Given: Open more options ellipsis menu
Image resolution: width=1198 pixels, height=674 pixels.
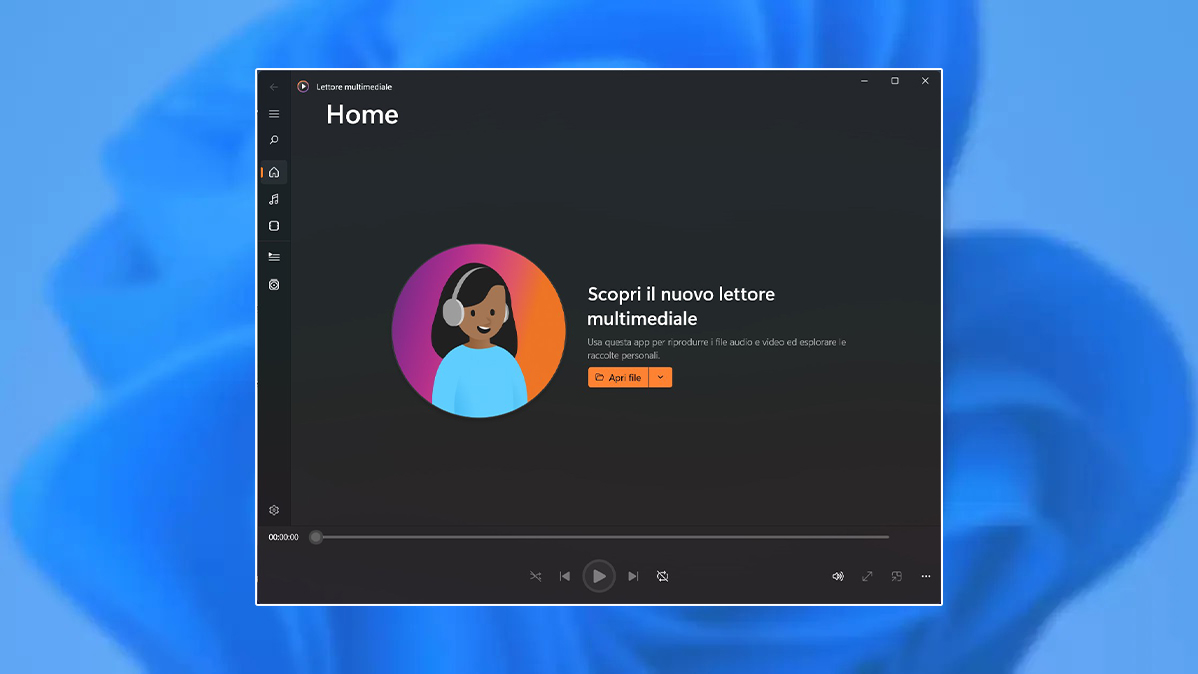Looking at the screenshot, I should click(x=926, y=576).
